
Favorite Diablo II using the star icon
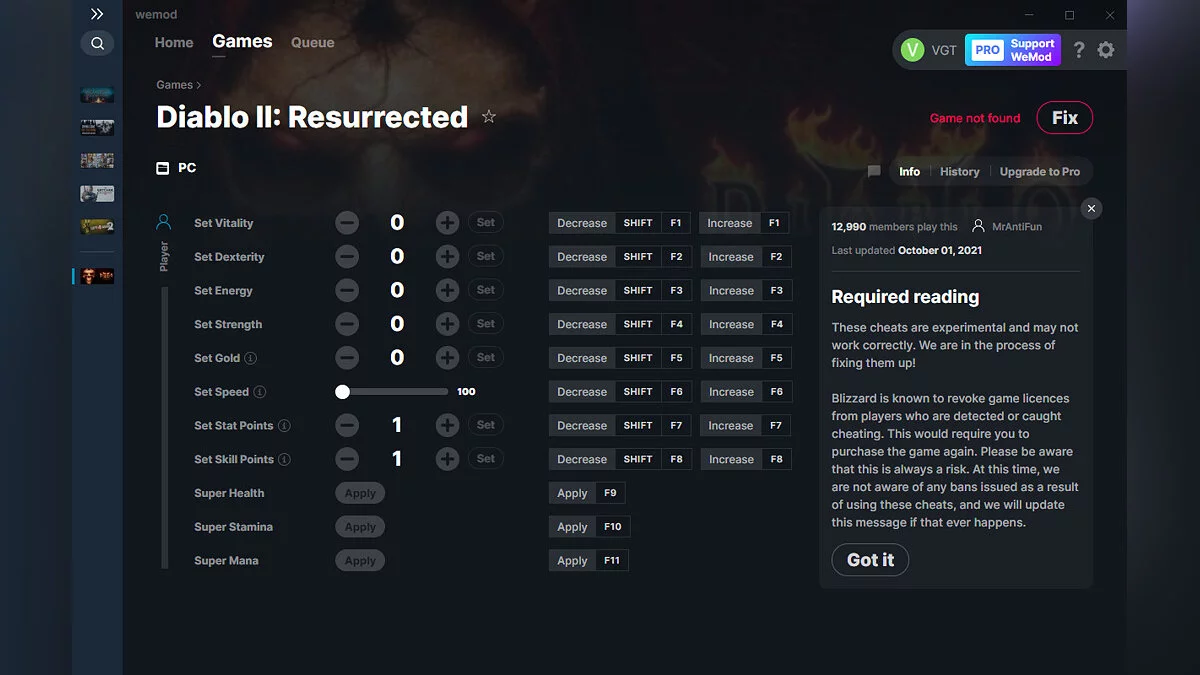click(489, 116)
